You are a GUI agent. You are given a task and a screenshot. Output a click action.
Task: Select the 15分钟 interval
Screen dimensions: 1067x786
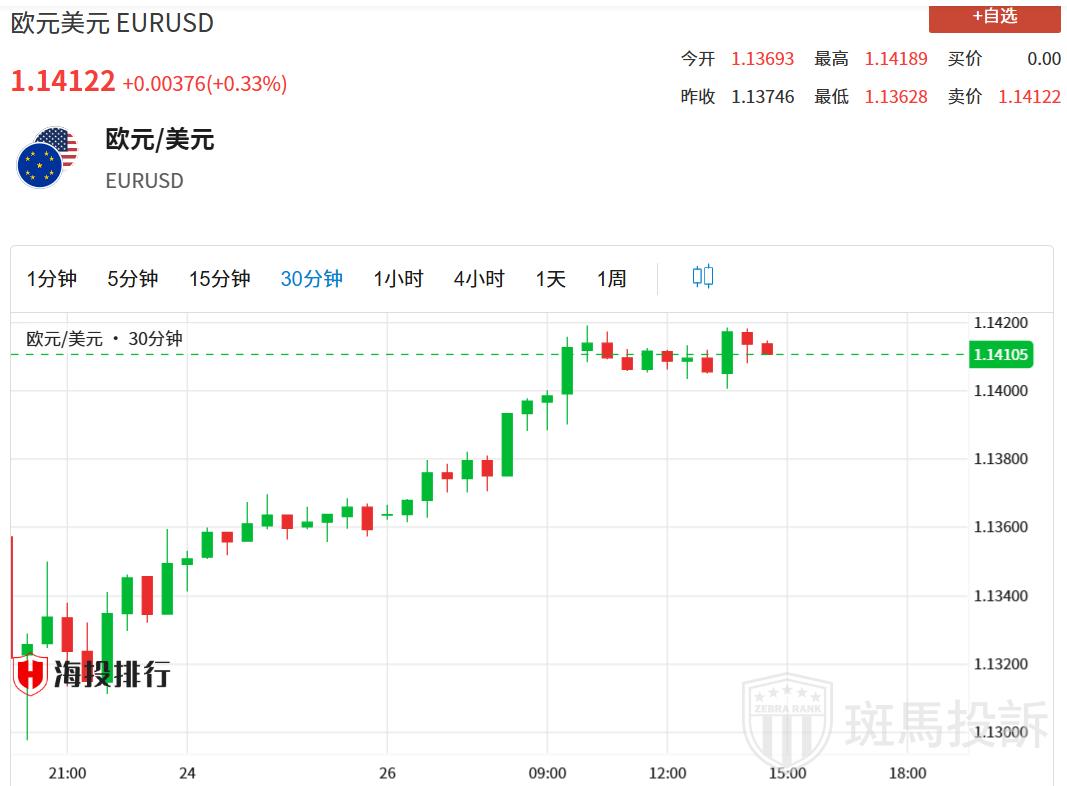click(x=219, y=279)
